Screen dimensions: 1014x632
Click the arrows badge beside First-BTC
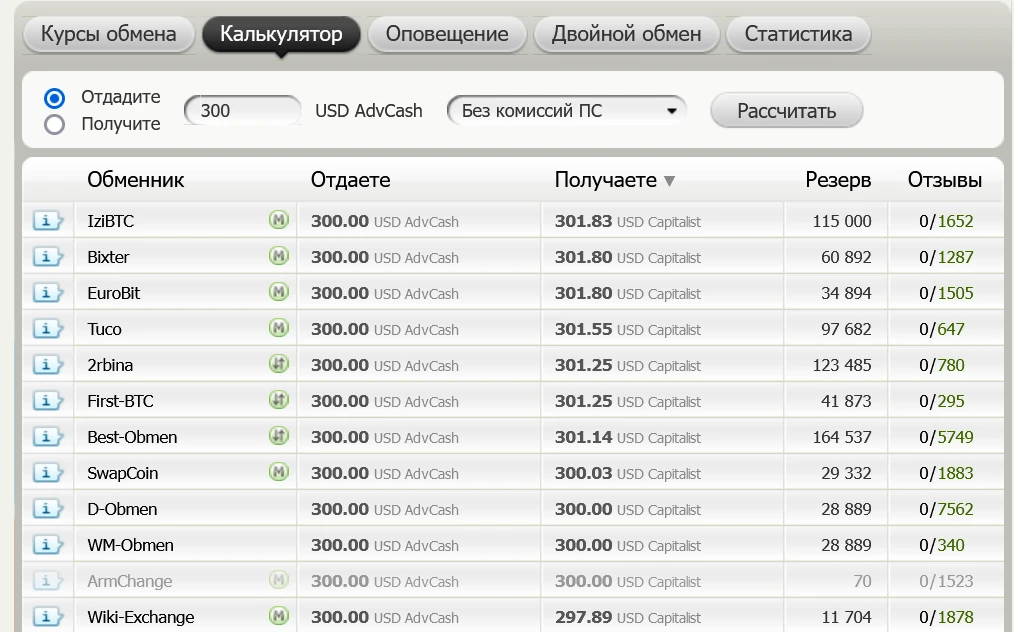(279, 400)
